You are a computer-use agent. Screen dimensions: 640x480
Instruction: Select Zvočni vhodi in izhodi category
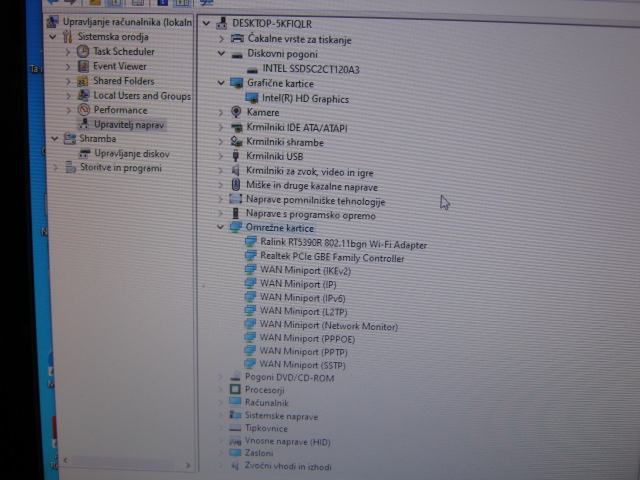287,467
